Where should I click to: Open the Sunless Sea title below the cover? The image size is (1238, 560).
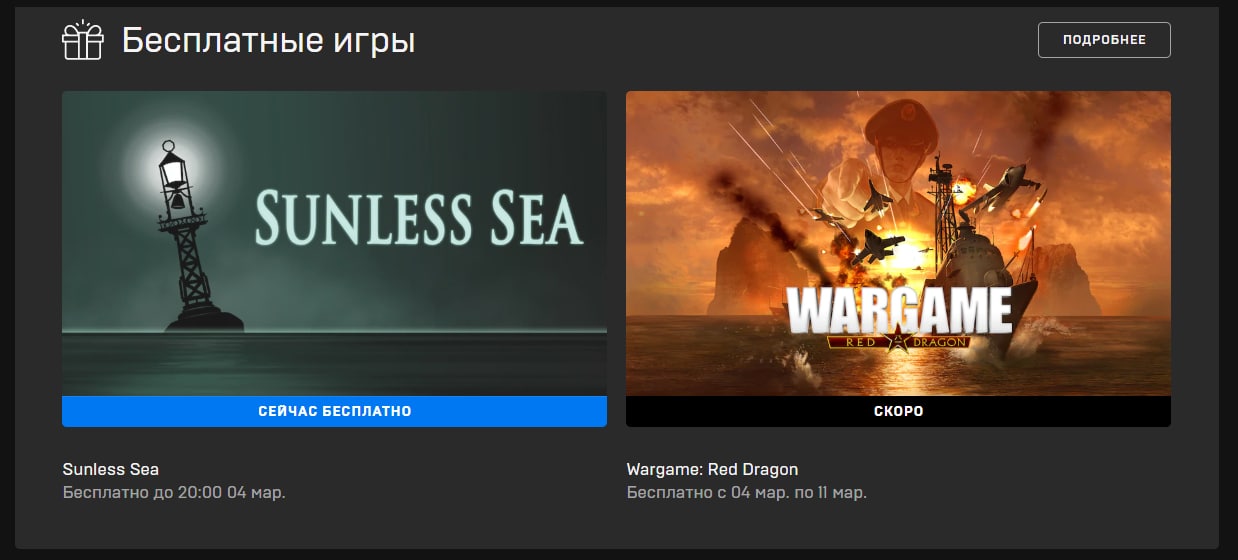(111, 469)
